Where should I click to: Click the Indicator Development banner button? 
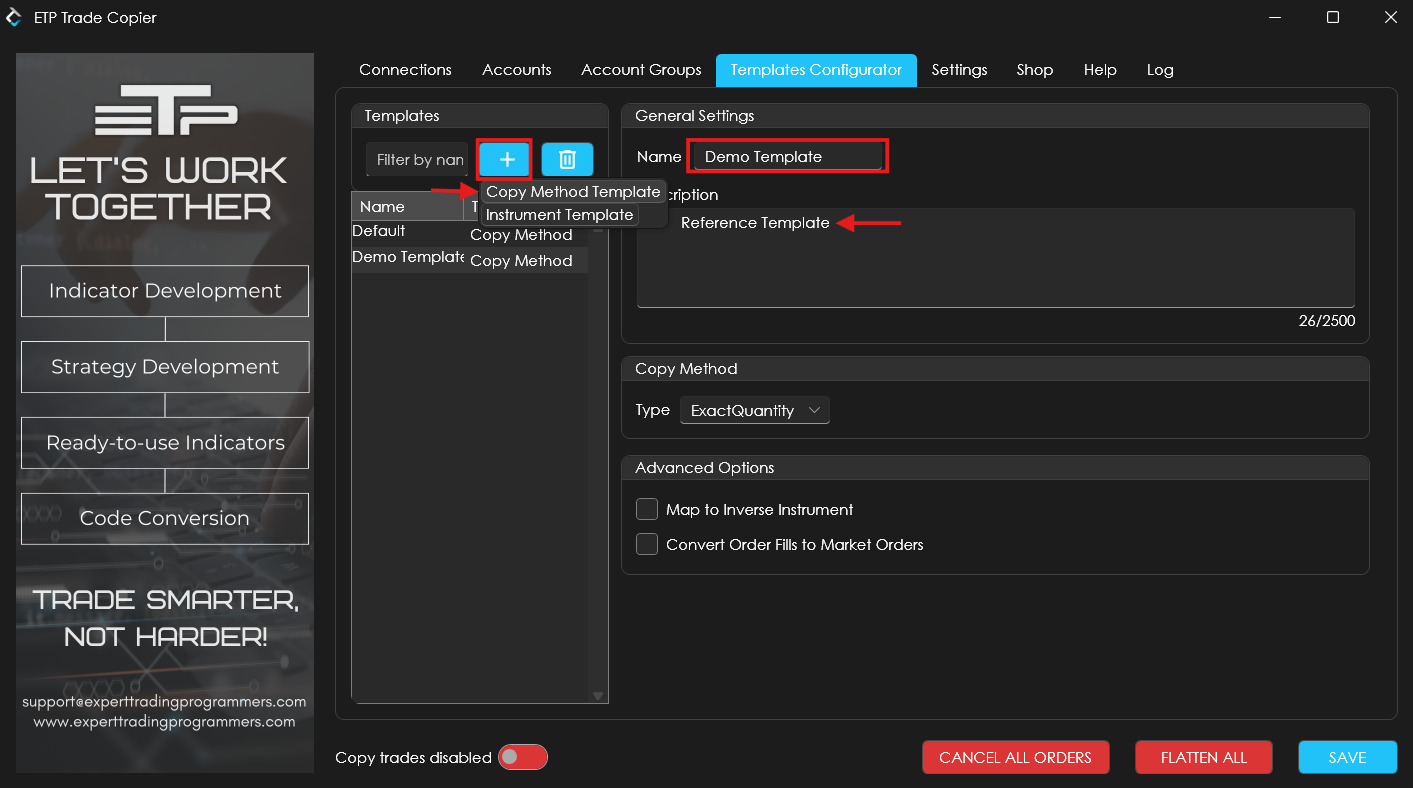165,291
